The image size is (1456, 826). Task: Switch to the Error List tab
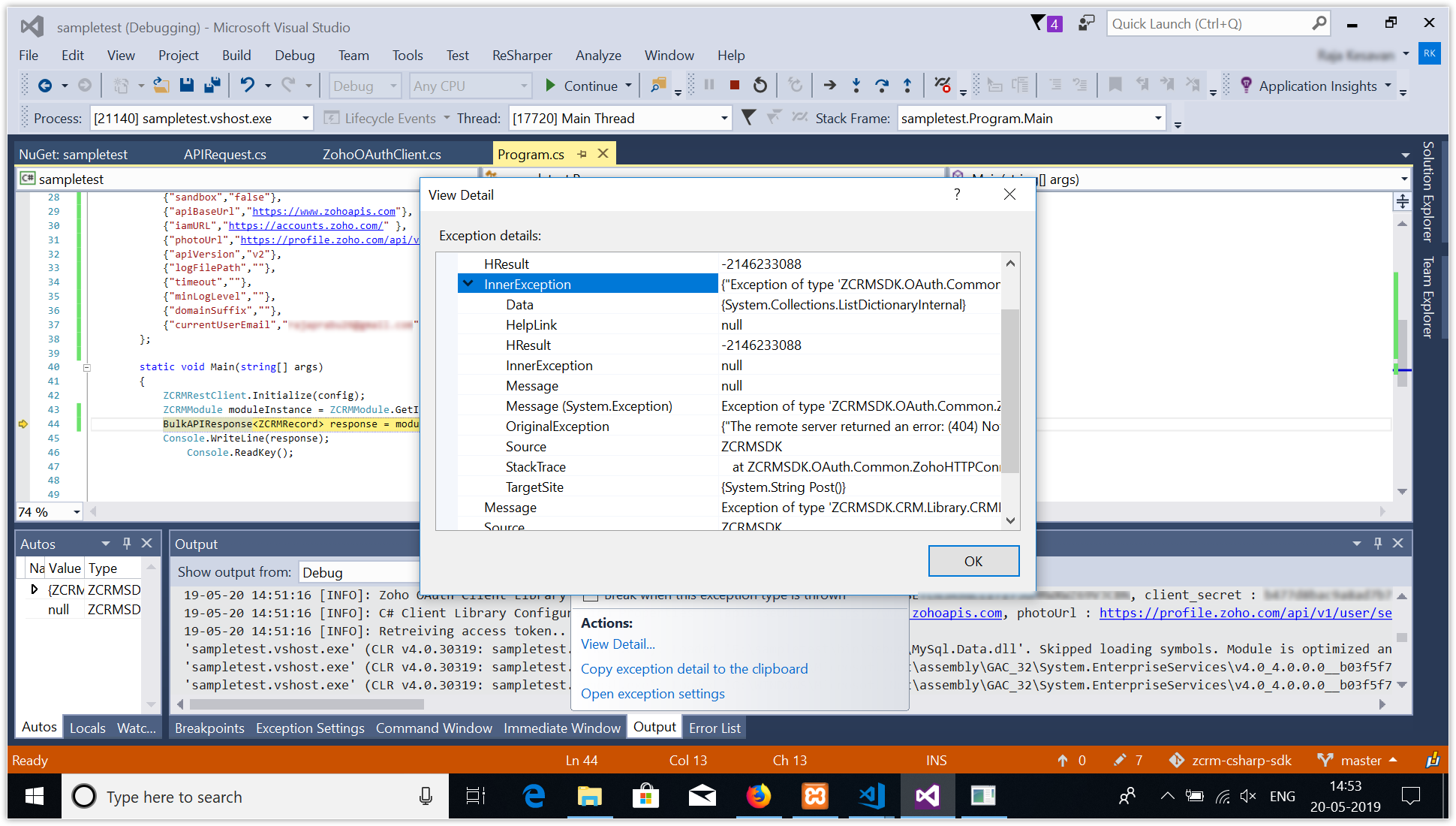coord(714,728)
